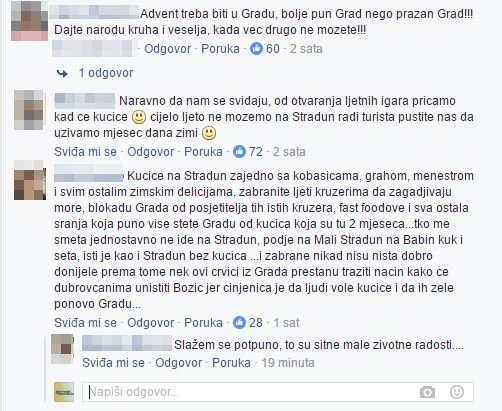
Task: Open the profile picture of the first commenter
Action: [x=30, y=21]
